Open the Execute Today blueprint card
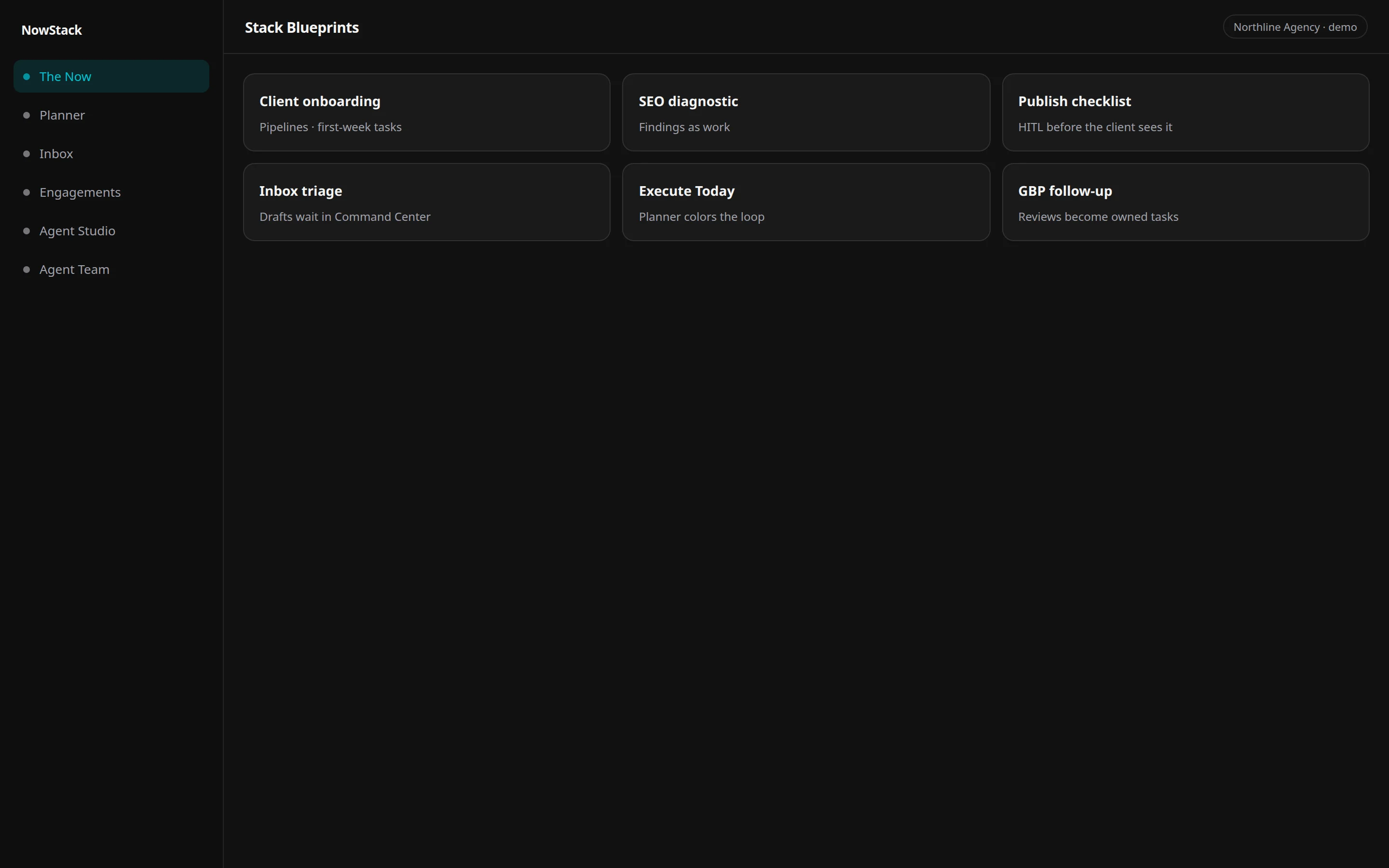1389x868 pixels. [x=806, y=202]
